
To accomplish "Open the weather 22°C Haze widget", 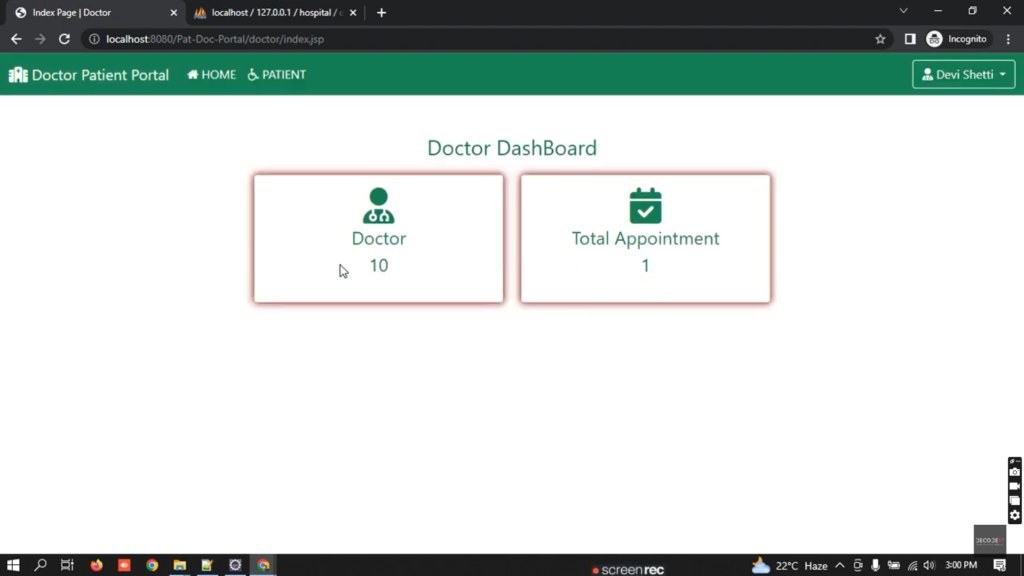I will [x=790, y=566].
